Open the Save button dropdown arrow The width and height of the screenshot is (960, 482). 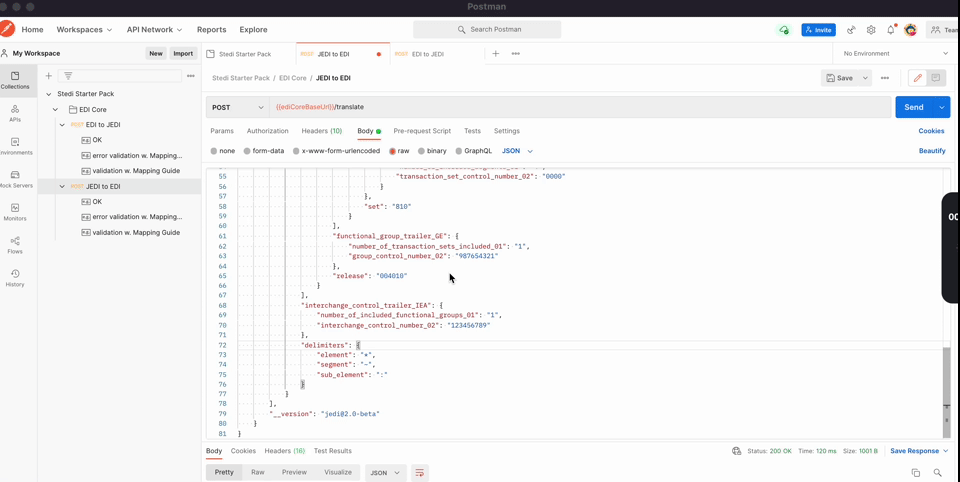(865, 78)
